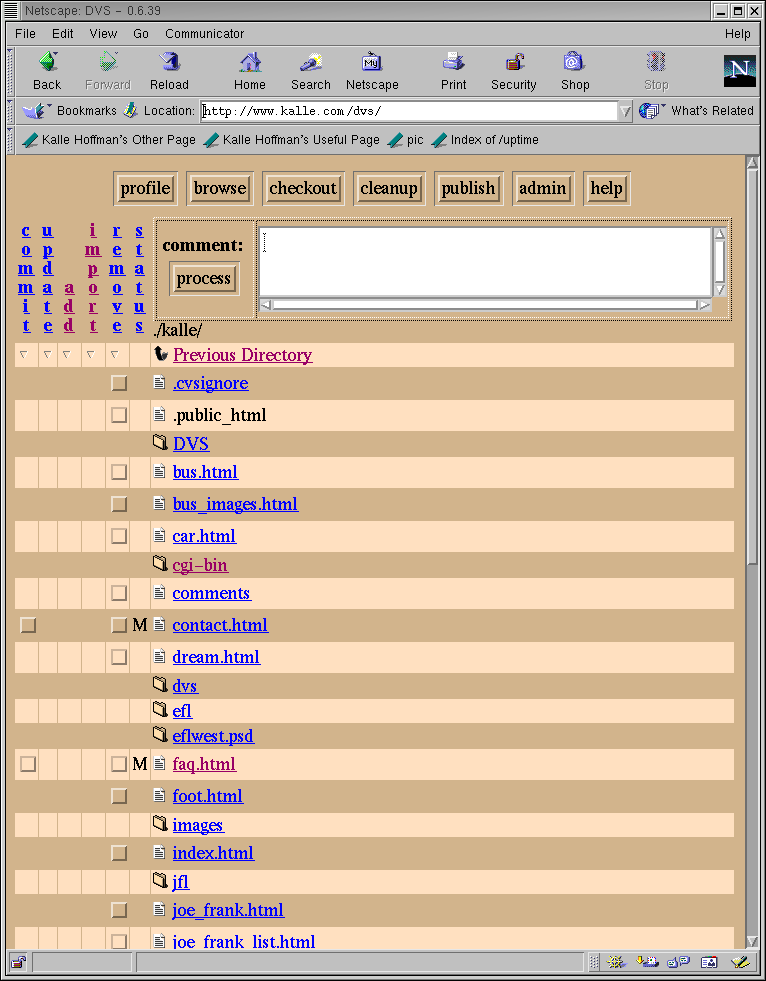Click the publish button
This screenshot has width=766, height=981.
pos(468,188)
